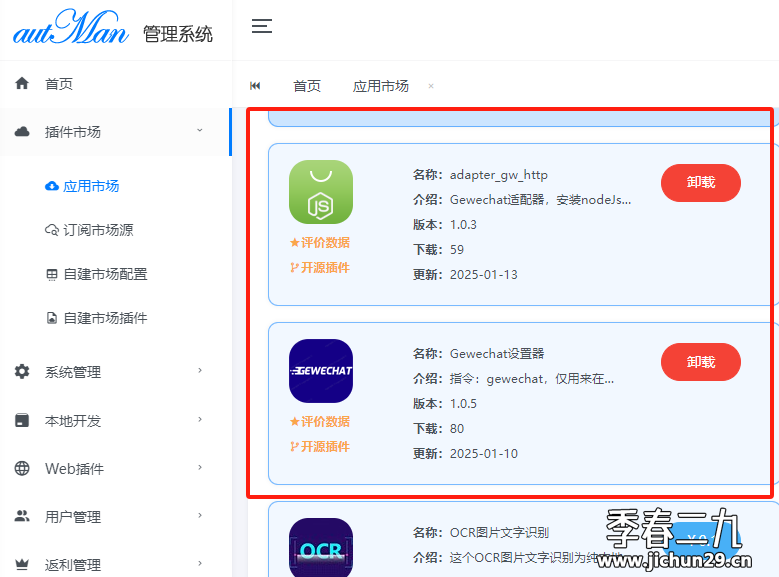Click the plugin name Gewechat设置器
Viewport: 779px width, 577px height.
click(497, 354)
